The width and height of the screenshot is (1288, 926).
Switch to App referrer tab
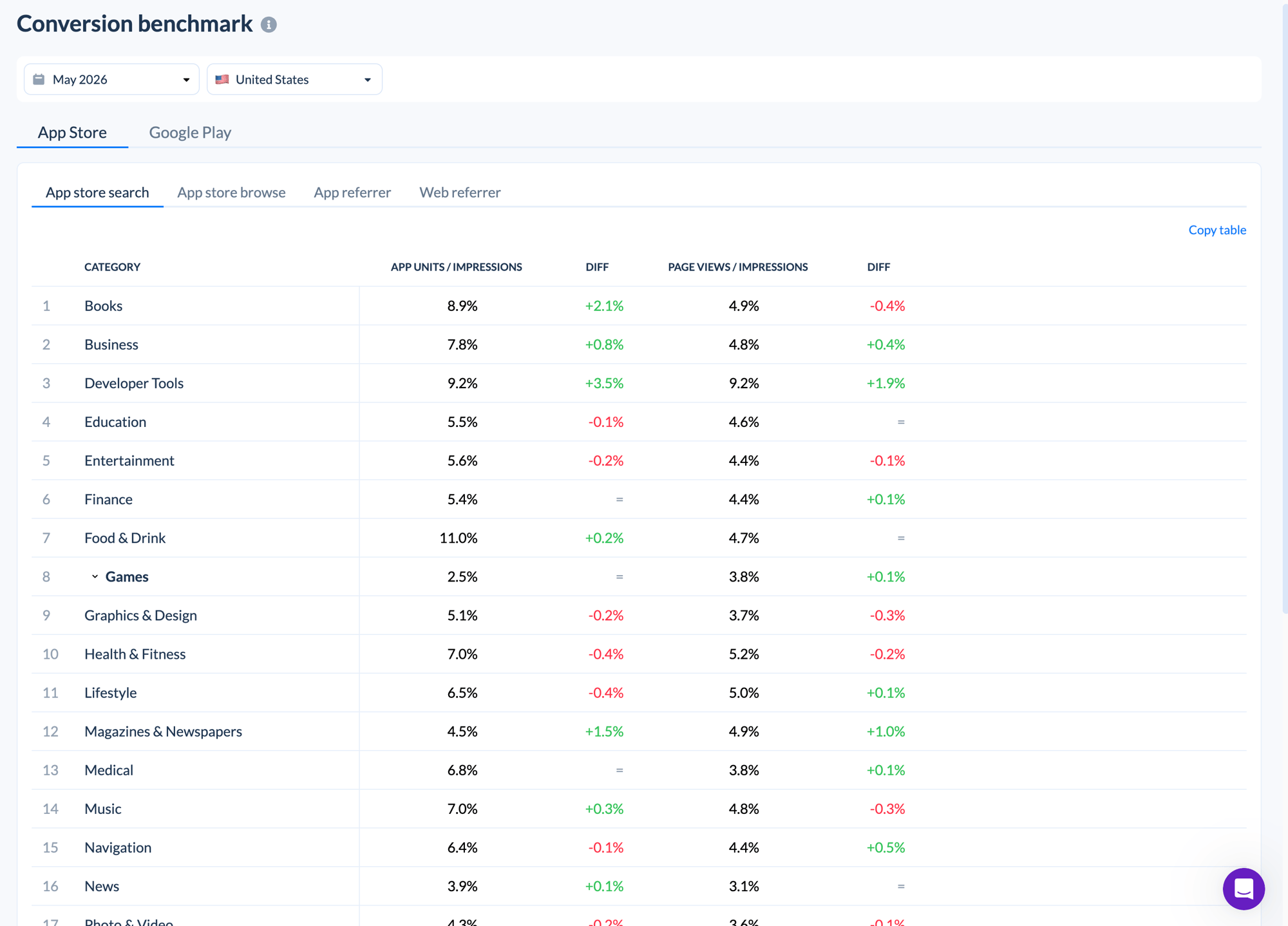click(x=352, y=192)
